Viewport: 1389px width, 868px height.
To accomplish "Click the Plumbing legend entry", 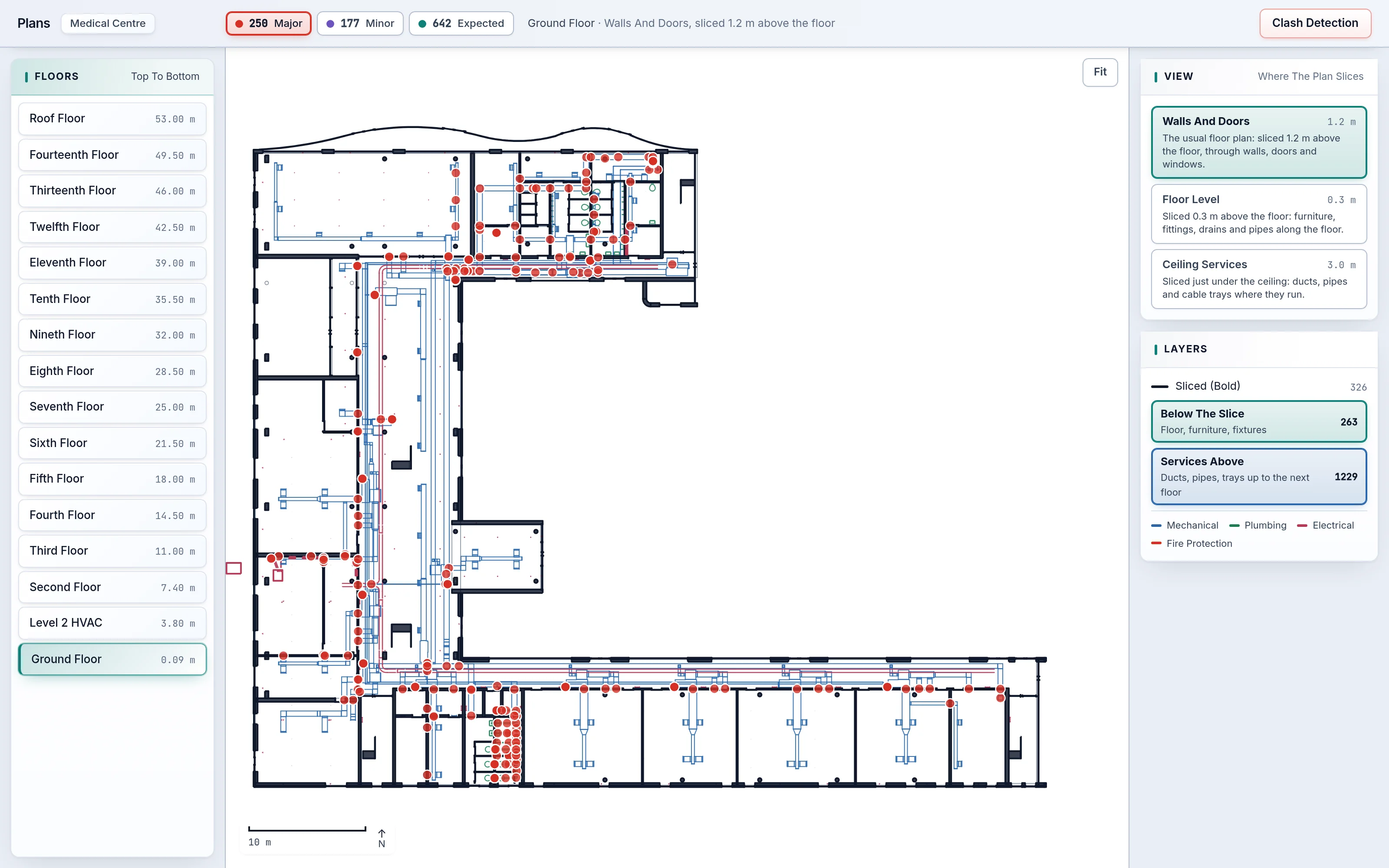I will 1257,525.
